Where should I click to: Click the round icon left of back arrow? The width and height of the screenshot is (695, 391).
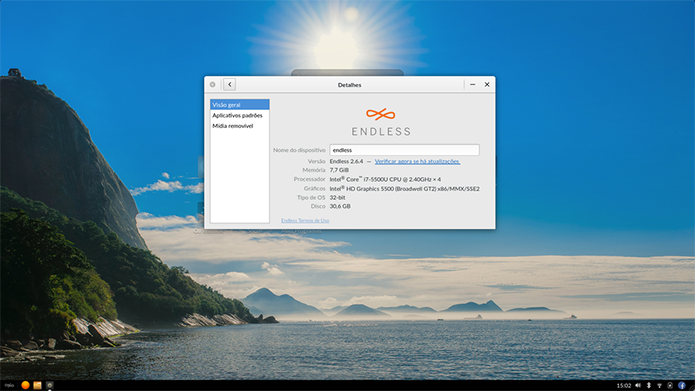213,84
